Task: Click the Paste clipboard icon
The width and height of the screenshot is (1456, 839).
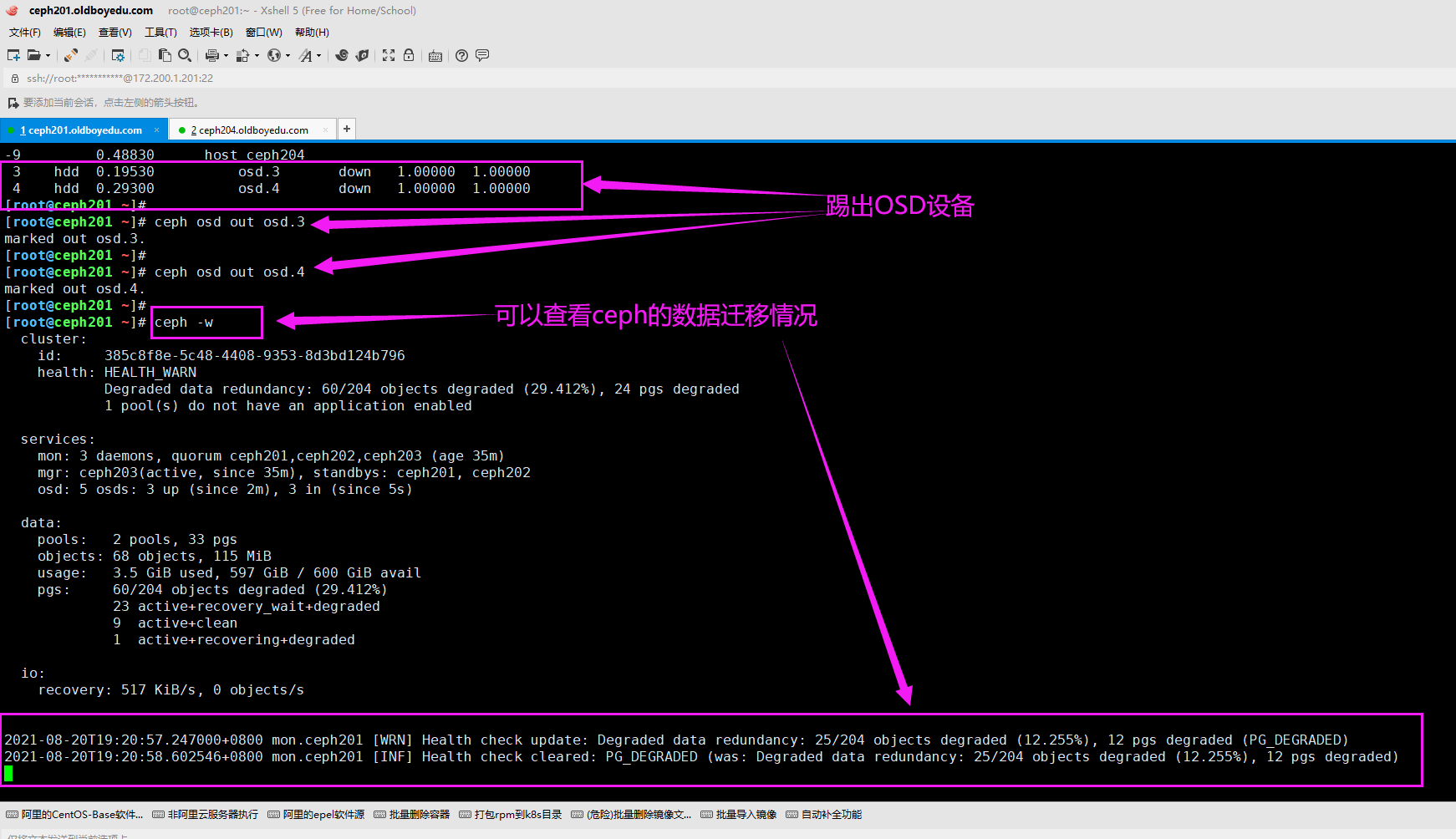Action: 165,55
